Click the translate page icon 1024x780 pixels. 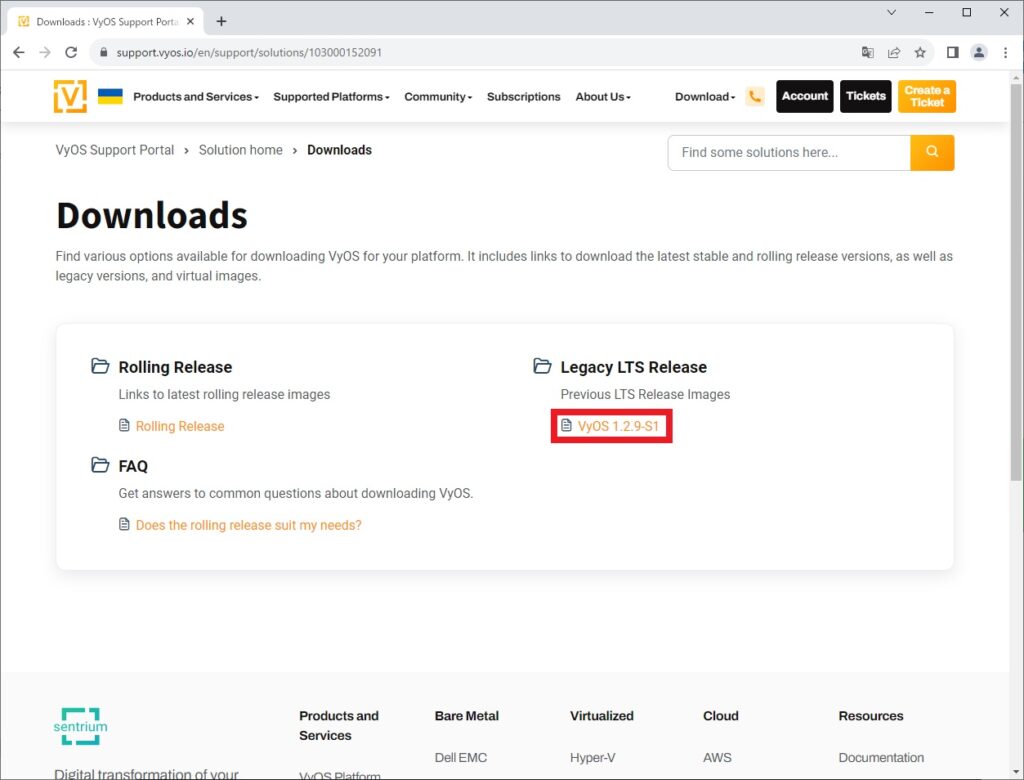(x=867, y=52)
